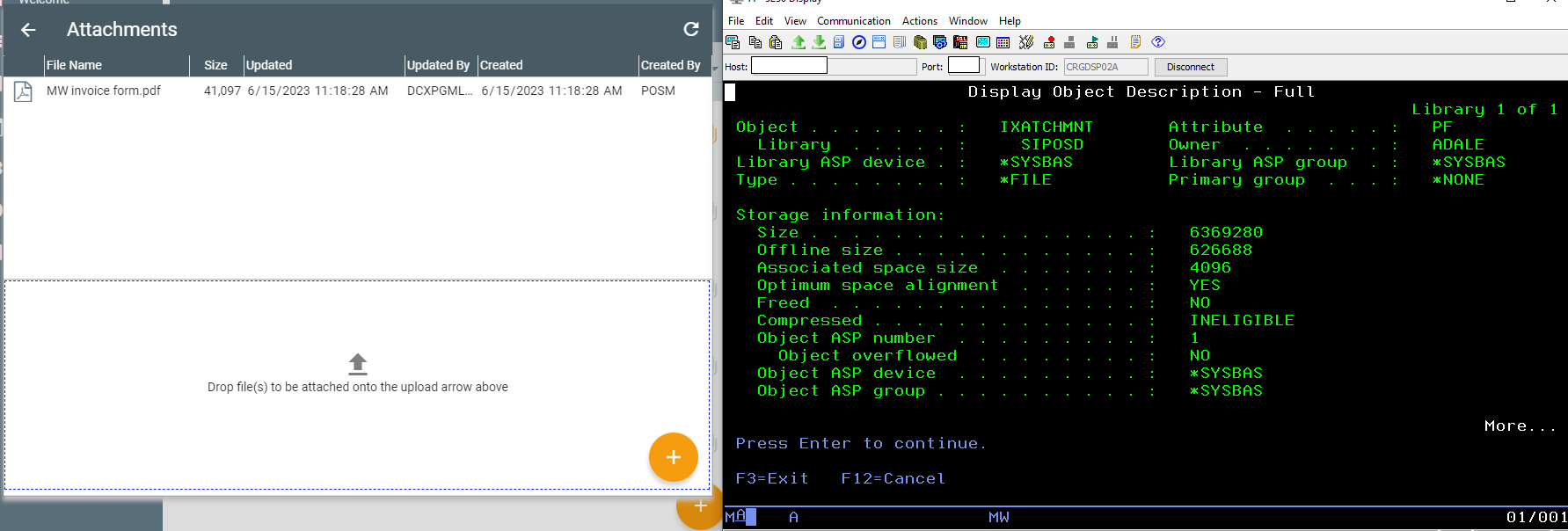This screenshot has width=1568, height=531.
Task: Open the Edit menu
Action: tap(764, 21)
